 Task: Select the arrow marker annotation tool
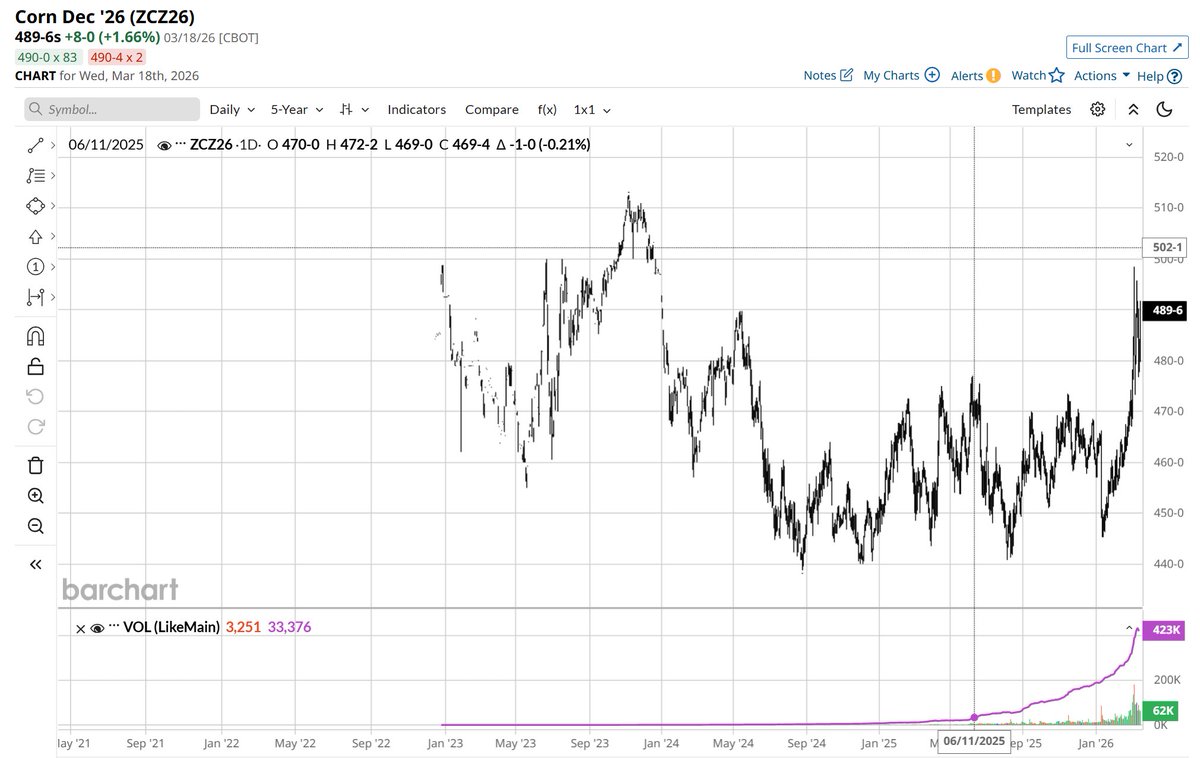coord(36,236)
